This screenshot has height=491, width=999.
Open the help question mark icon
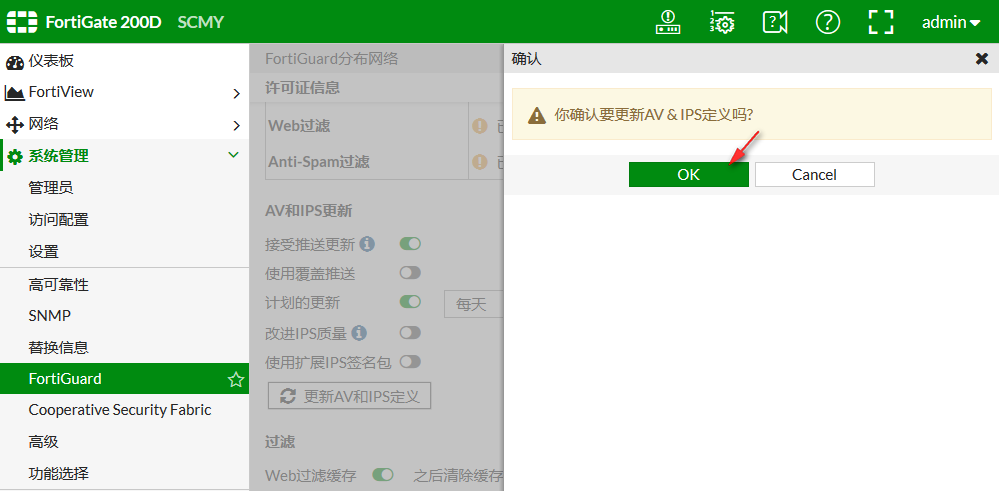828,22
